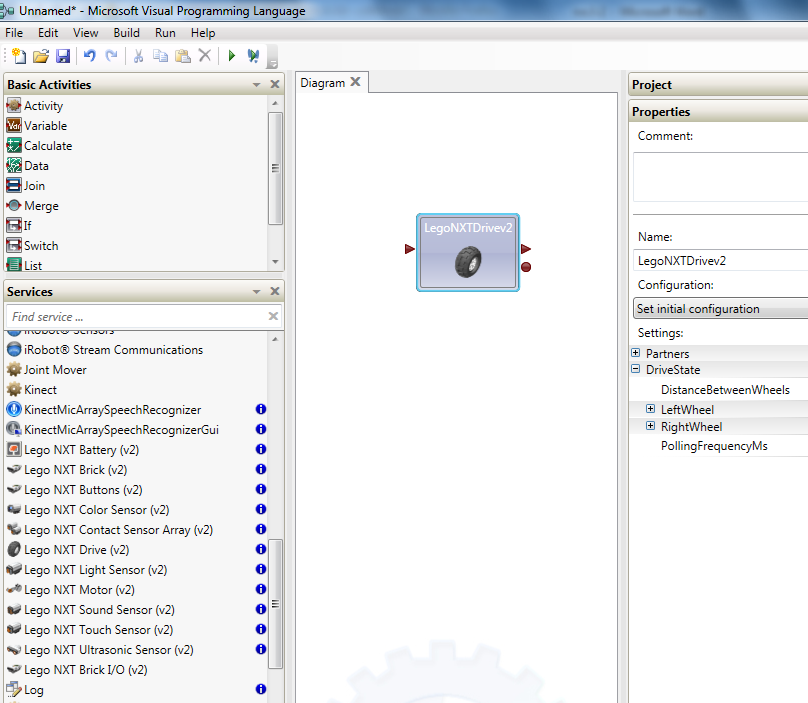Image resolution: width=808 pixels, height=703 pixels.
Task: Close the Basic Activities panel
Action: click(x=275, y=84)
